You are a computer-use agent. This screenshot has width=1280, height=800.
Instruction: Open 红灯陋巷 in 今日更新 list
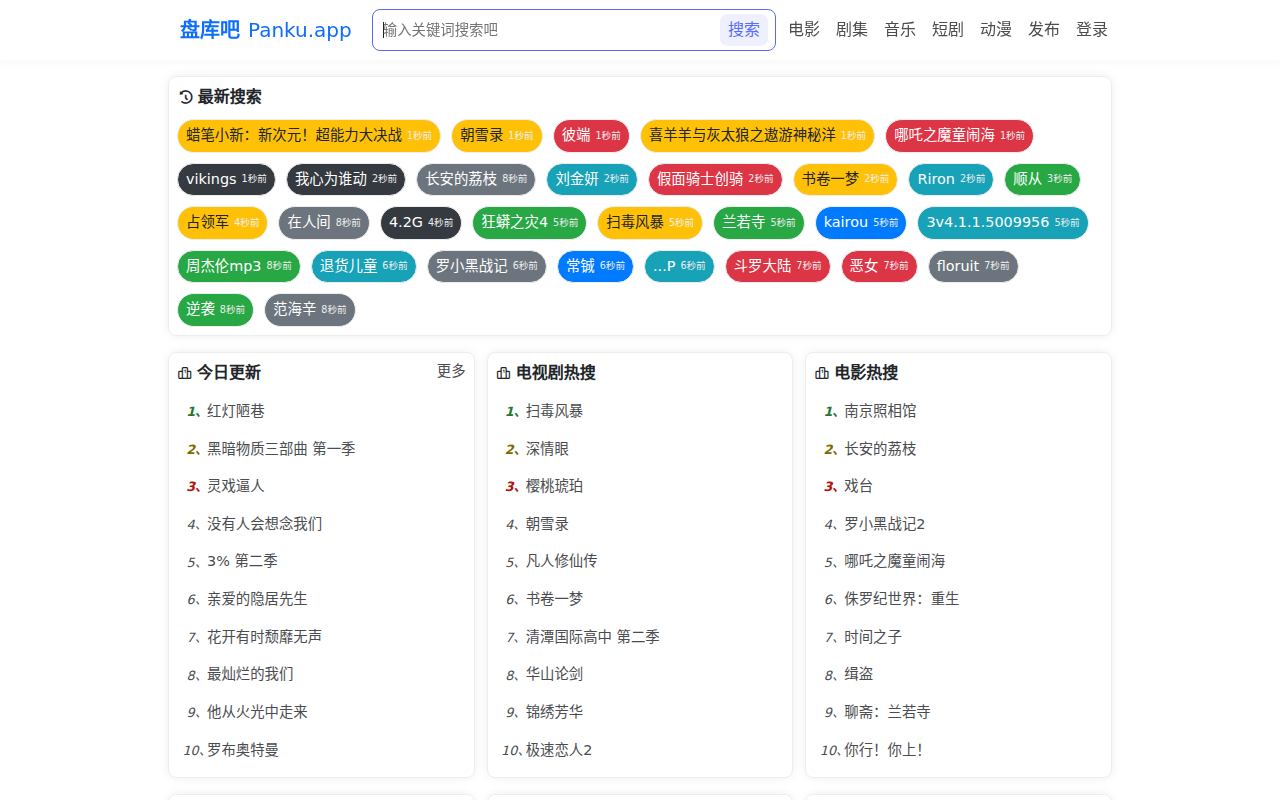click(236, 411)
